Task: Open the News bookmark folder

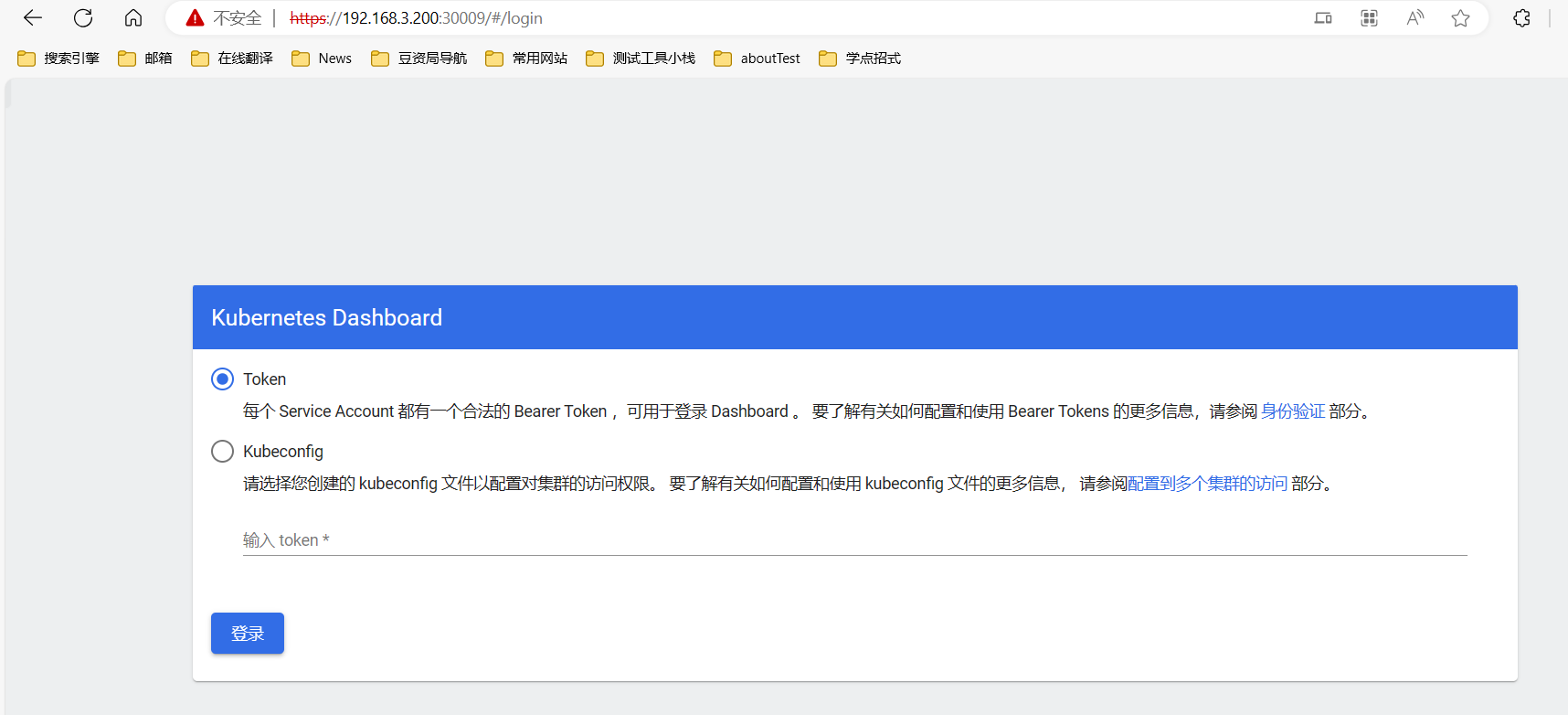Action: point(322,59)
